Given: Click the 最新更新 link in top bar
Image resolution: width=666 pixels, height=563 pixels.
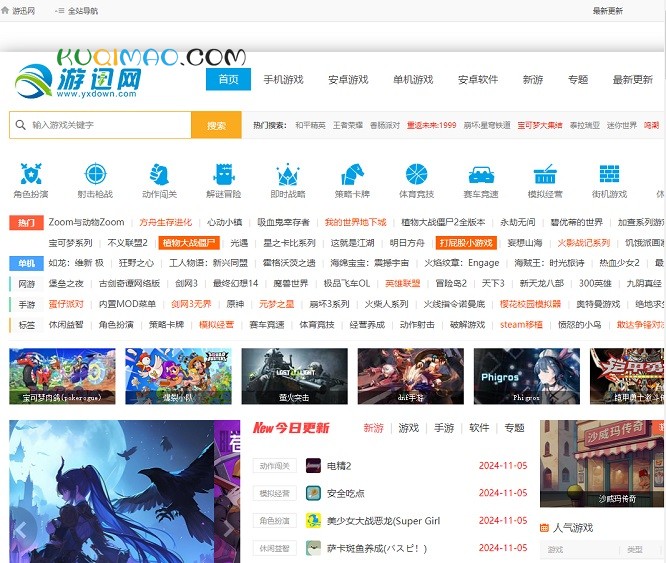Looking at the screenshot, I should (608, 11).
